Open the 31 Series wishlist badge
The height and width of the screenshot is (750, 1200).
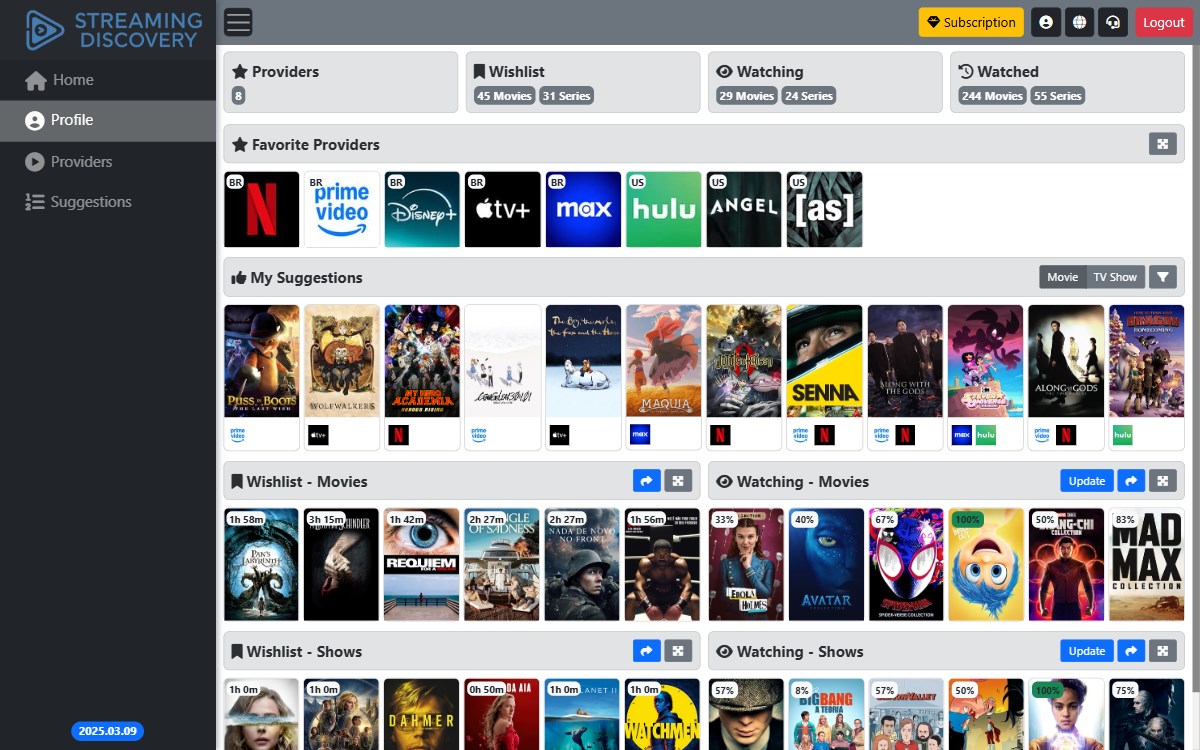[x=567, y=96]
